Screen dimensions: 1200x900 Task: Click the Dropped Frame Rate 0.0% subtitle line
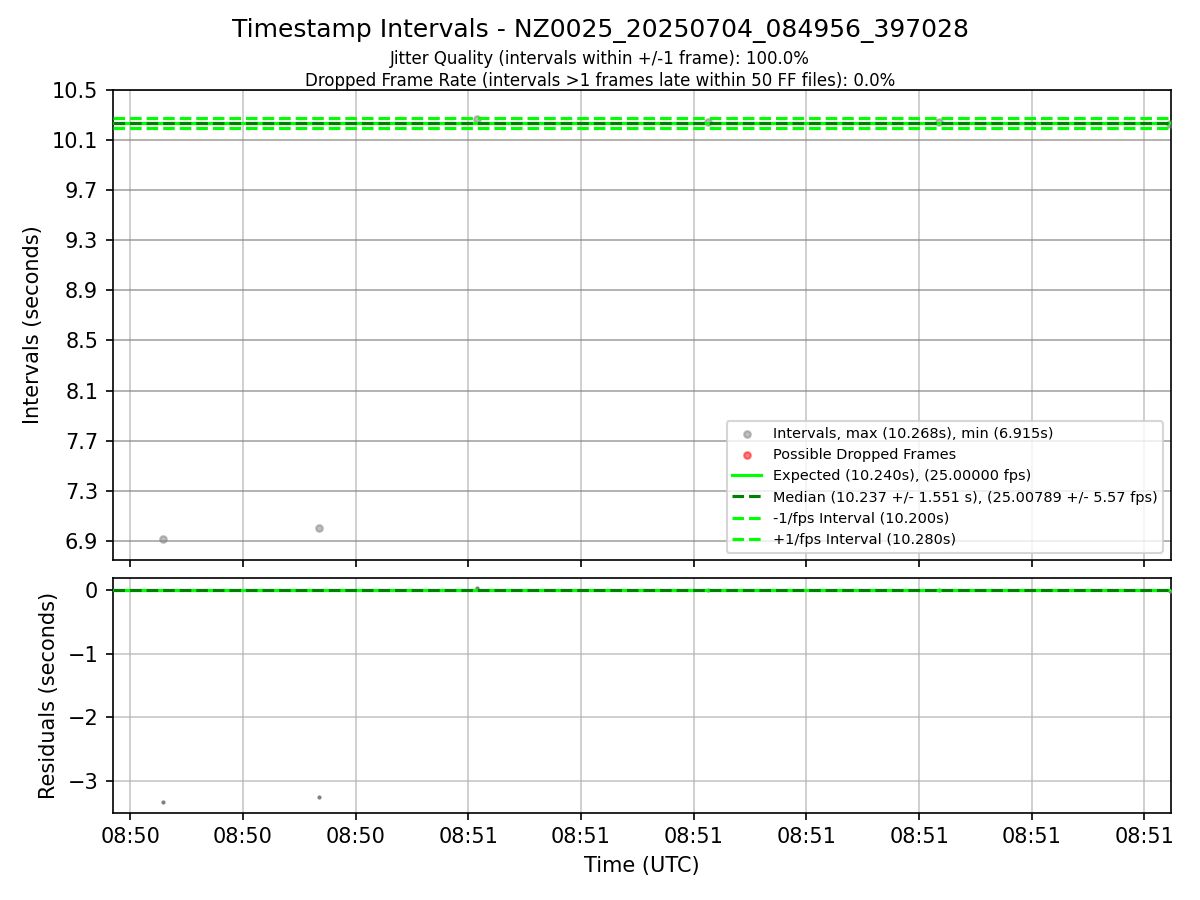click(600, 80)
